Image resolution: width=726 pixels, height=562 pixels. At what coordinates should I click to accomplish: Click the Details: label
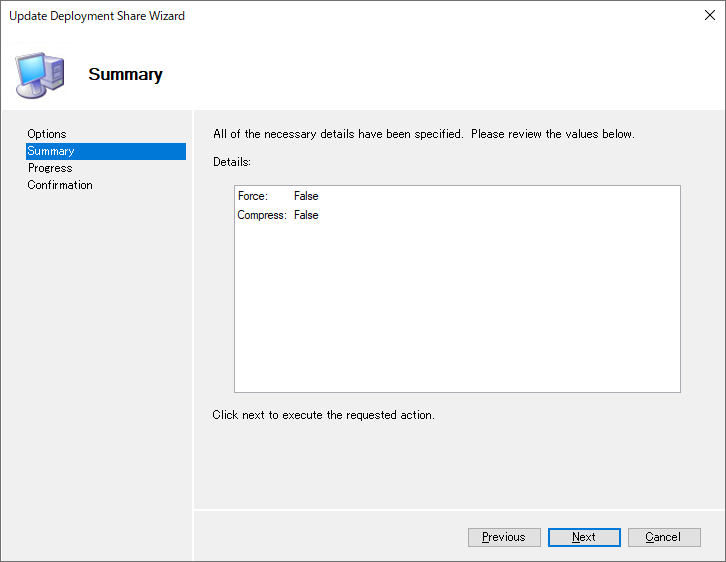[x=232, y=162]
